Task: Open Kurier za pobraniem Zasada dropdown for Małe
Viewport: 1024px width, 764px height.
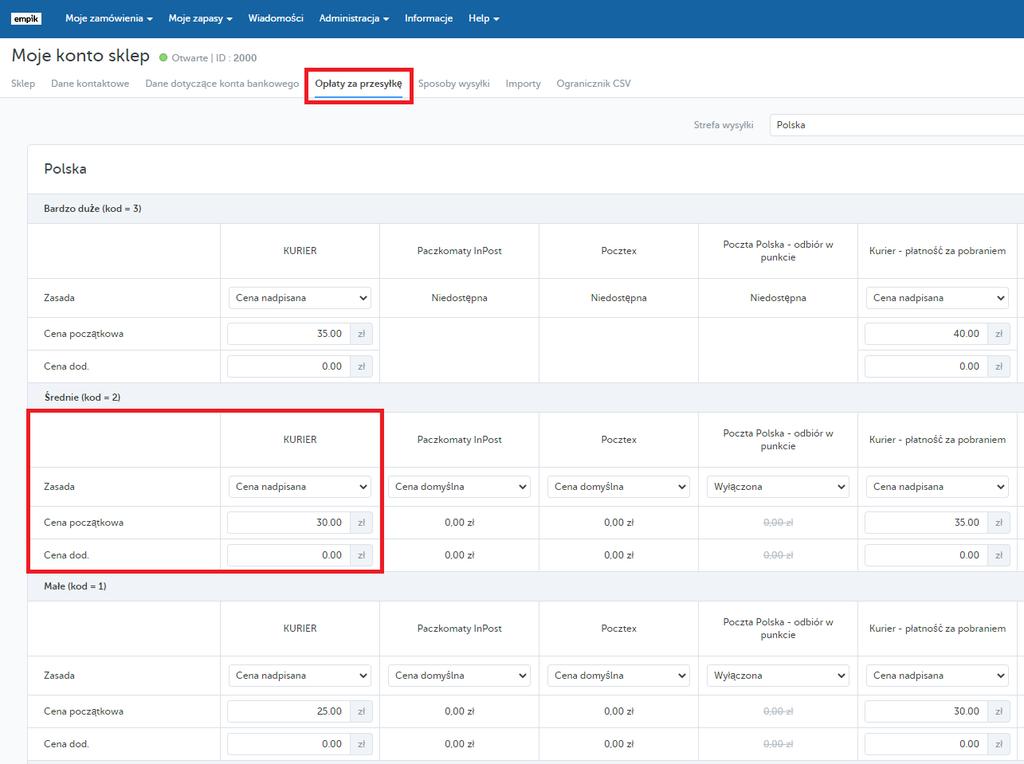Action: coord(937,675)
